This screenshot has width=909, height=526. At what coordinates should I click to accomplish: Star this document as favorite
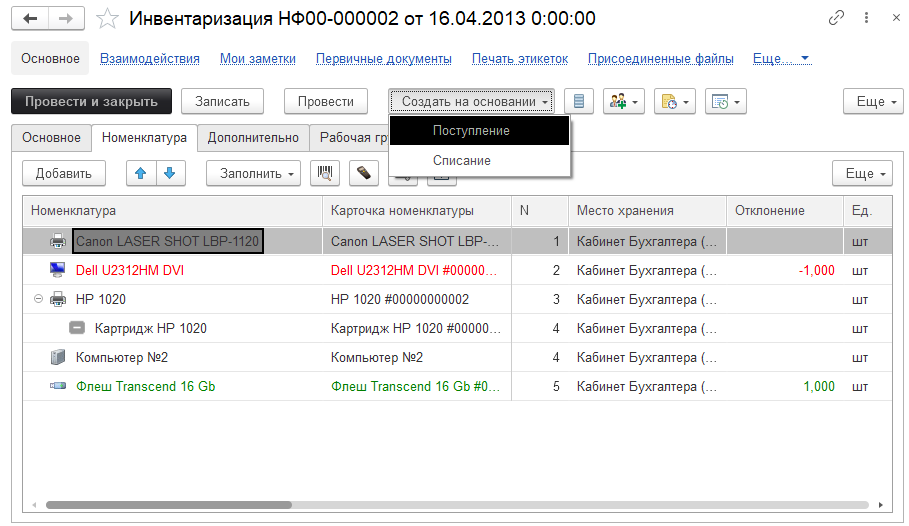click(107, 19)
